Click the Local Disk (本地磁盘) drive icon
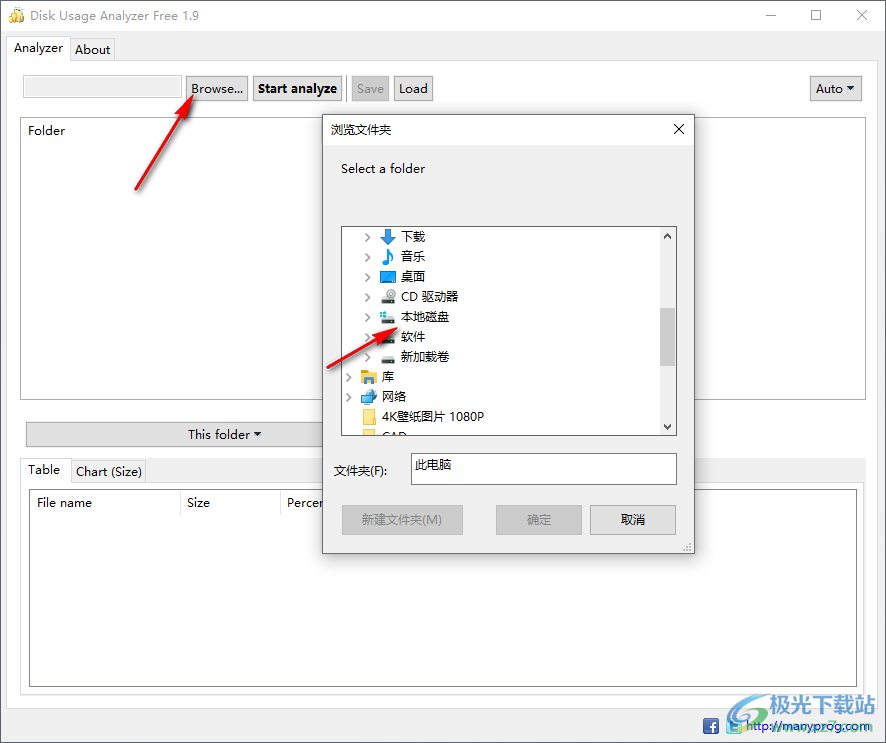This screenshot has height=743, width=886. [x=387, y=317]
